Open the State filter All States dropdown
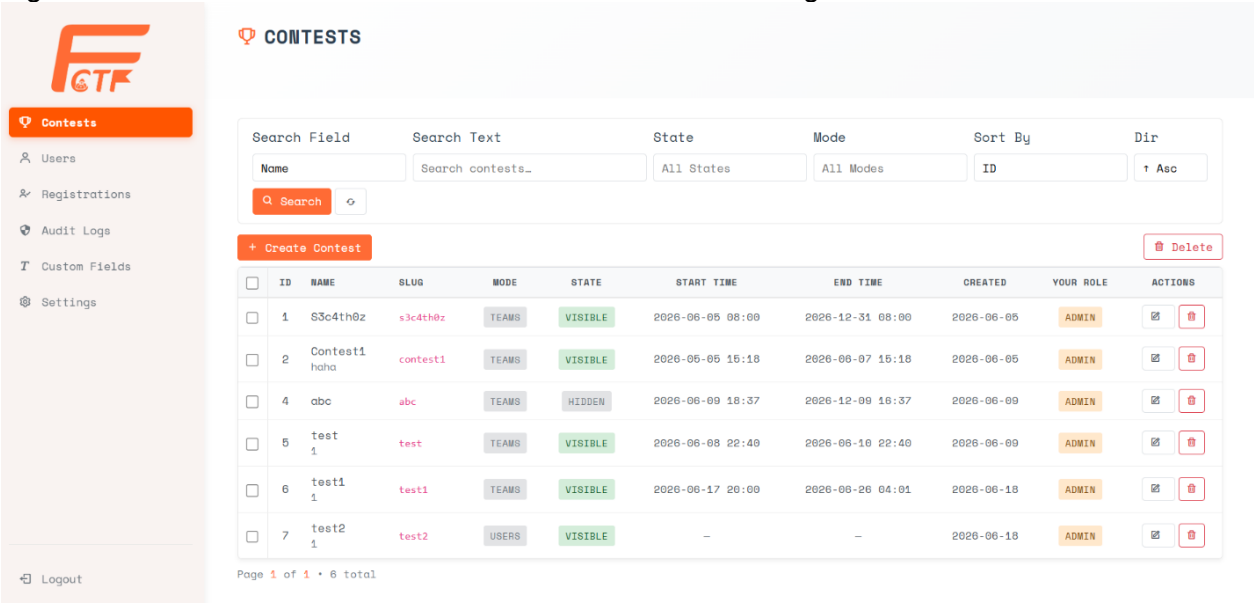Screen dimensions: 1254x603 tap(729, 168)
